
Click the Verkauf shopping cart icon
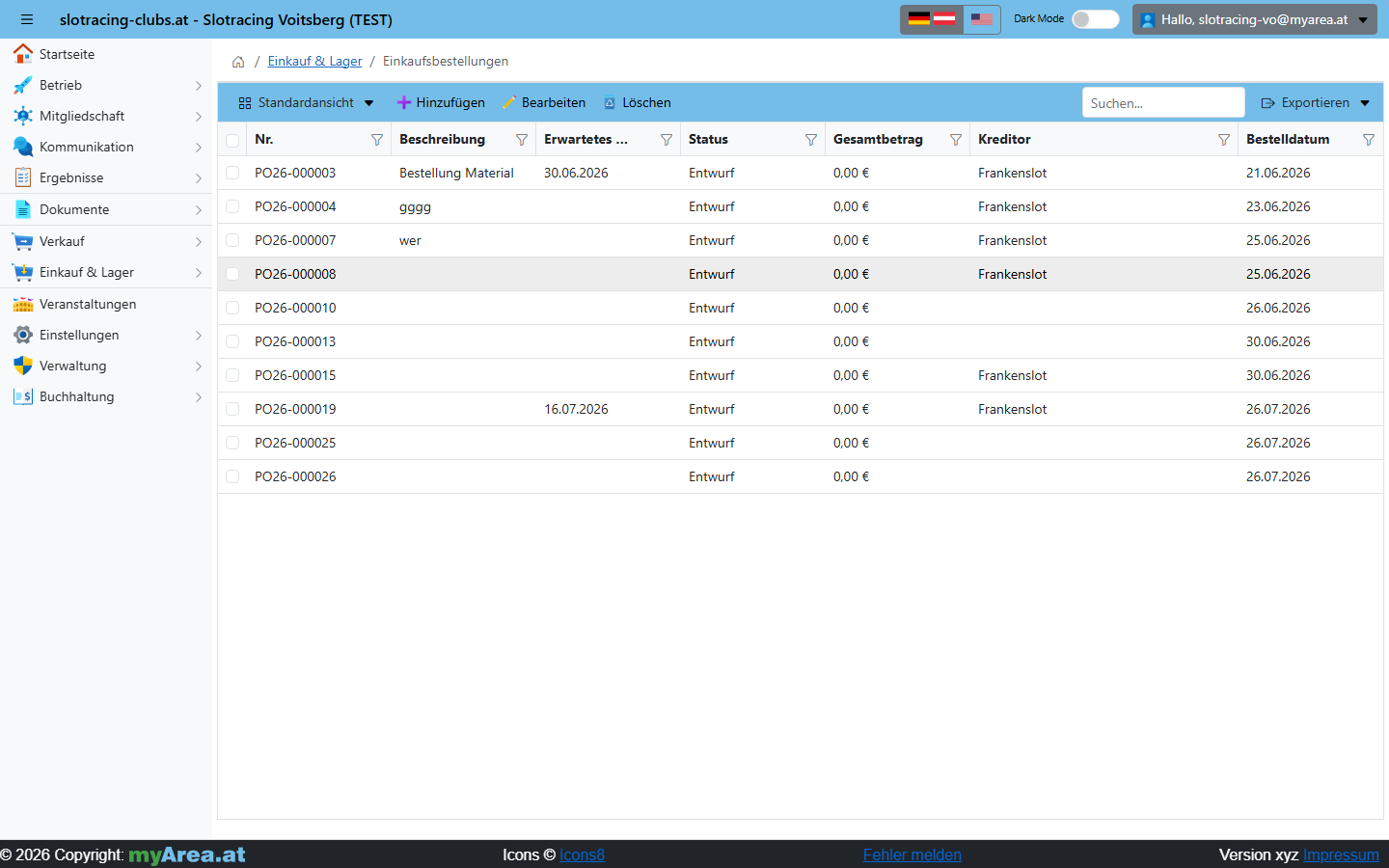(23, 241)
